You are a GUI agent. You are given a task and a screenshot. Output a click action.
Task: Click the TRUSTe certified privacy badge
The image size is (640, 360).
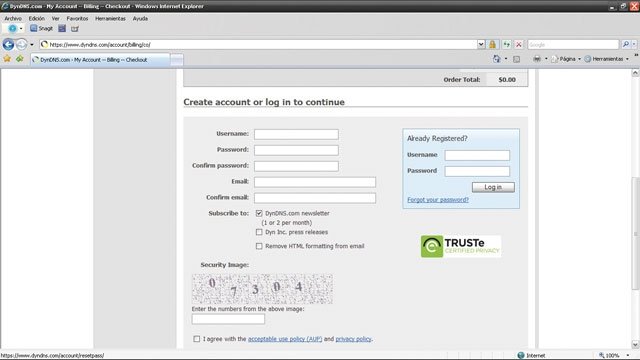point(461,246)
